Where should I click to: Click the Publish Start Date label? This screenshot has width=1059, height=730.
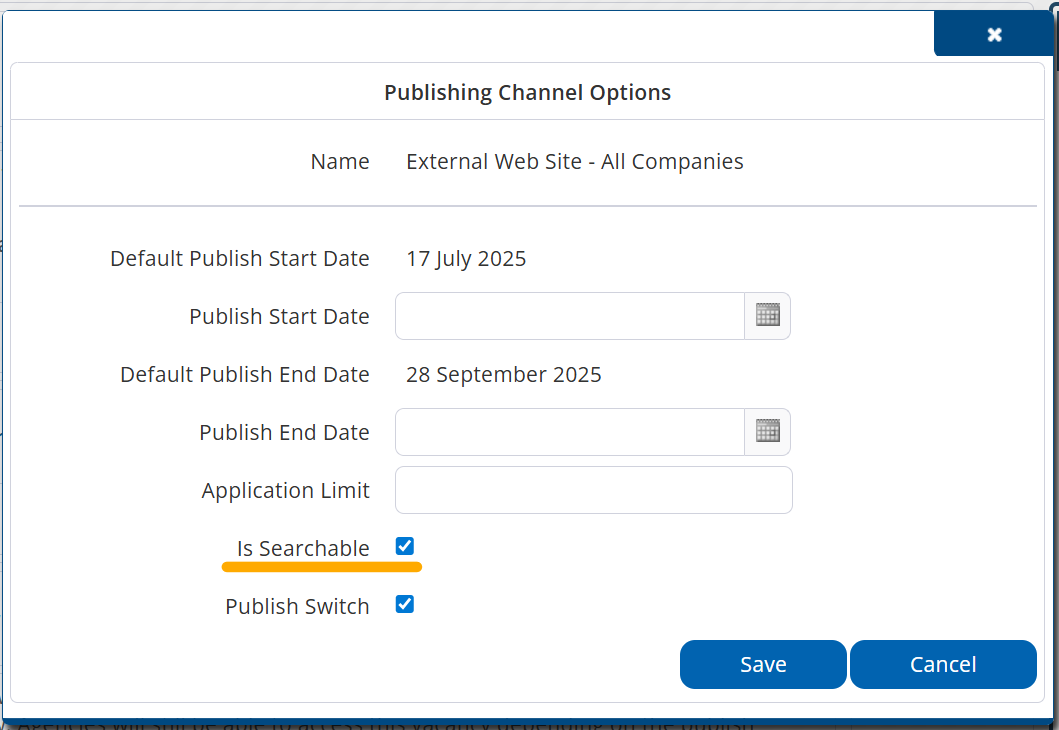pos(279,316)
